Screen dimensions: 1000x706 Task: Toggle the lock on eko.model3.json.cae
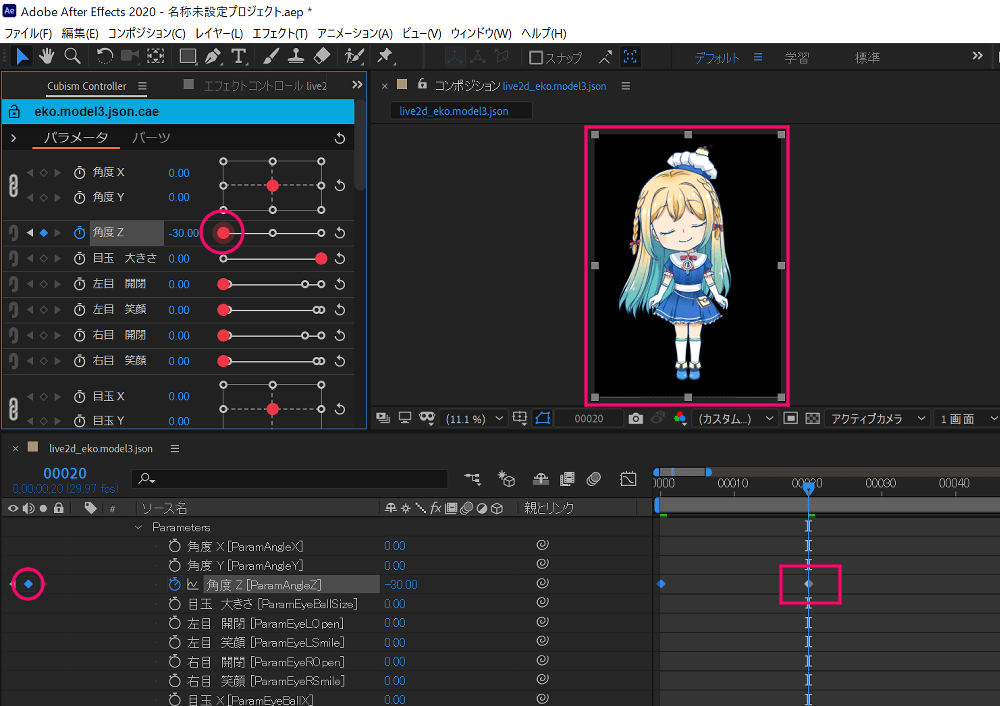(14, 112)
